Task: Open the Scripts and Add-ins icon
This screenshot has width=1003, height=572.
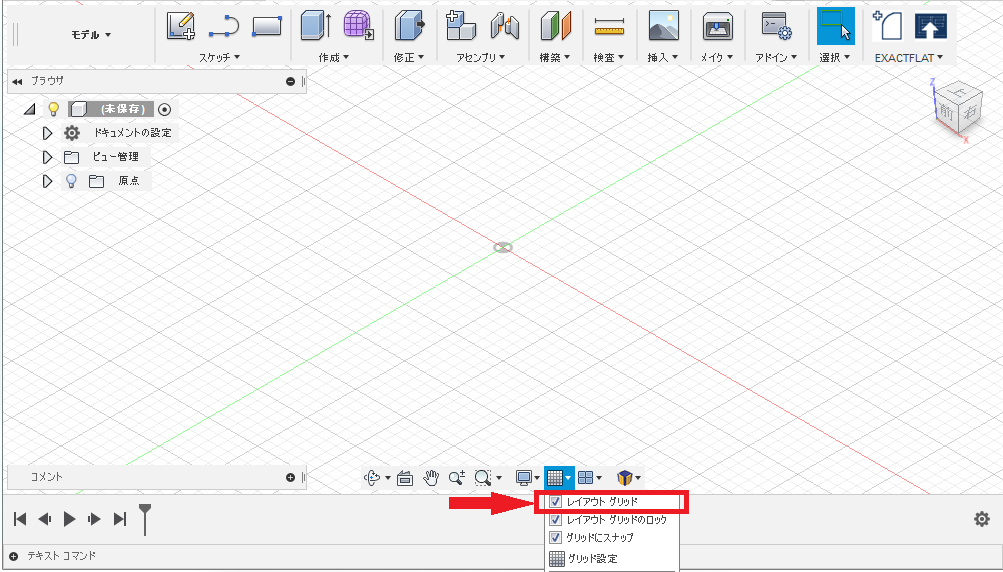Action: click(776, 26)
